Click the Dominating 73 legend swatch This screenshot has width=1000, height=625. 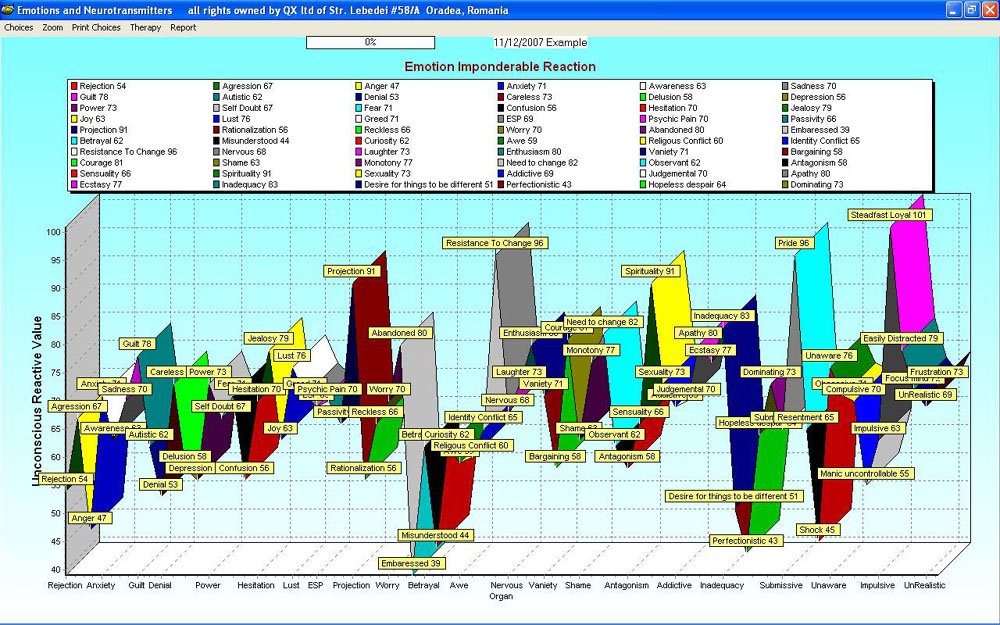(x=786, y=185)
